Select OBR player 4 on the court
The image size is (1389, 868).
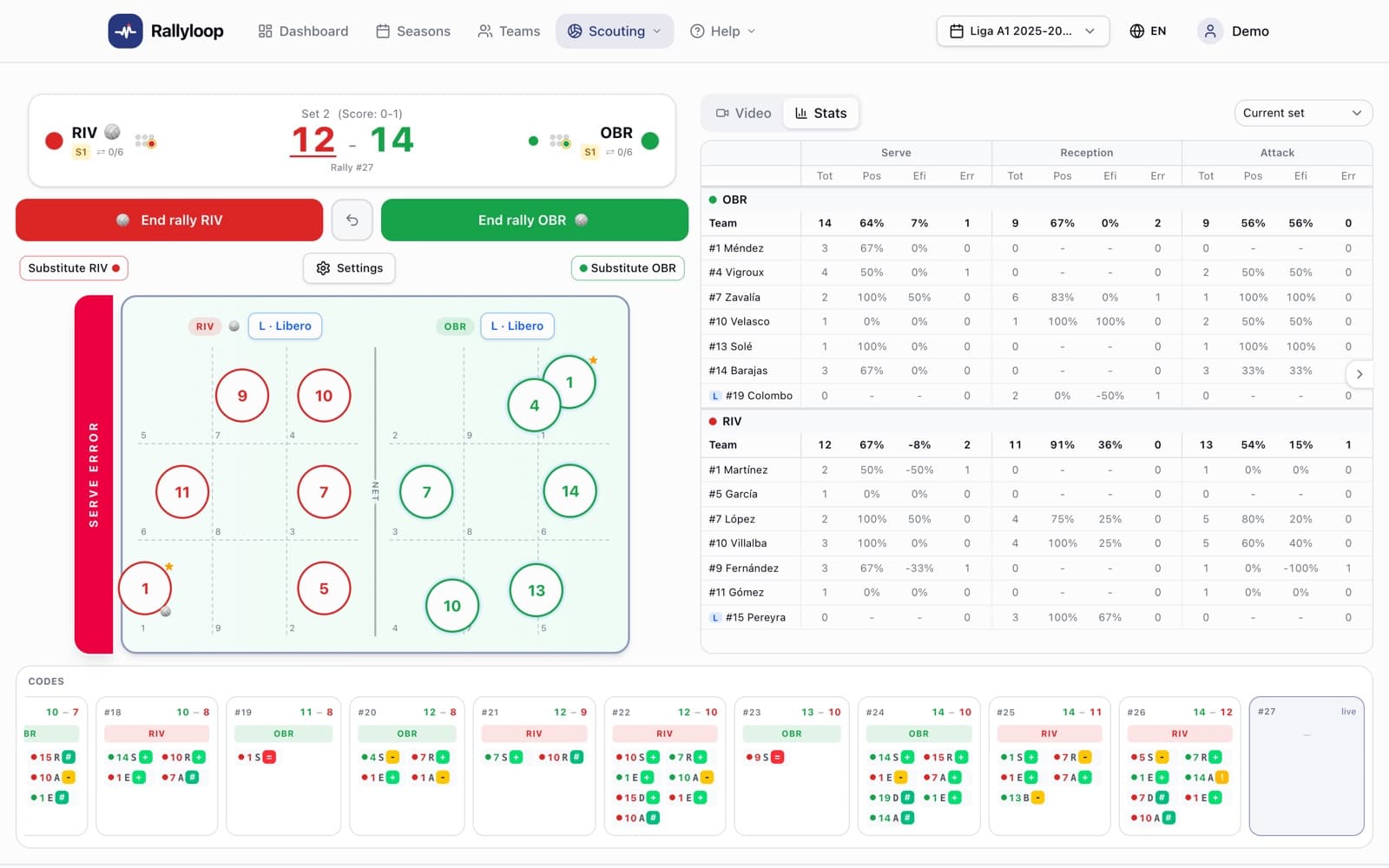[534, 405]
